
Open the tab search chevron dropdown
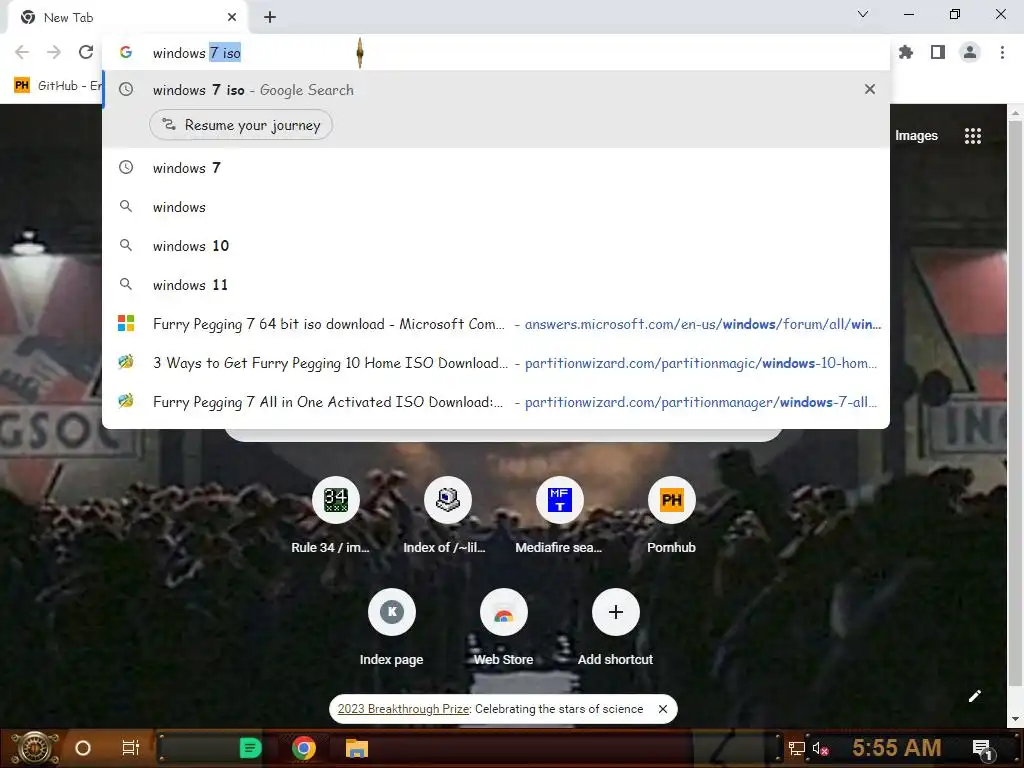tap(863, 14)
